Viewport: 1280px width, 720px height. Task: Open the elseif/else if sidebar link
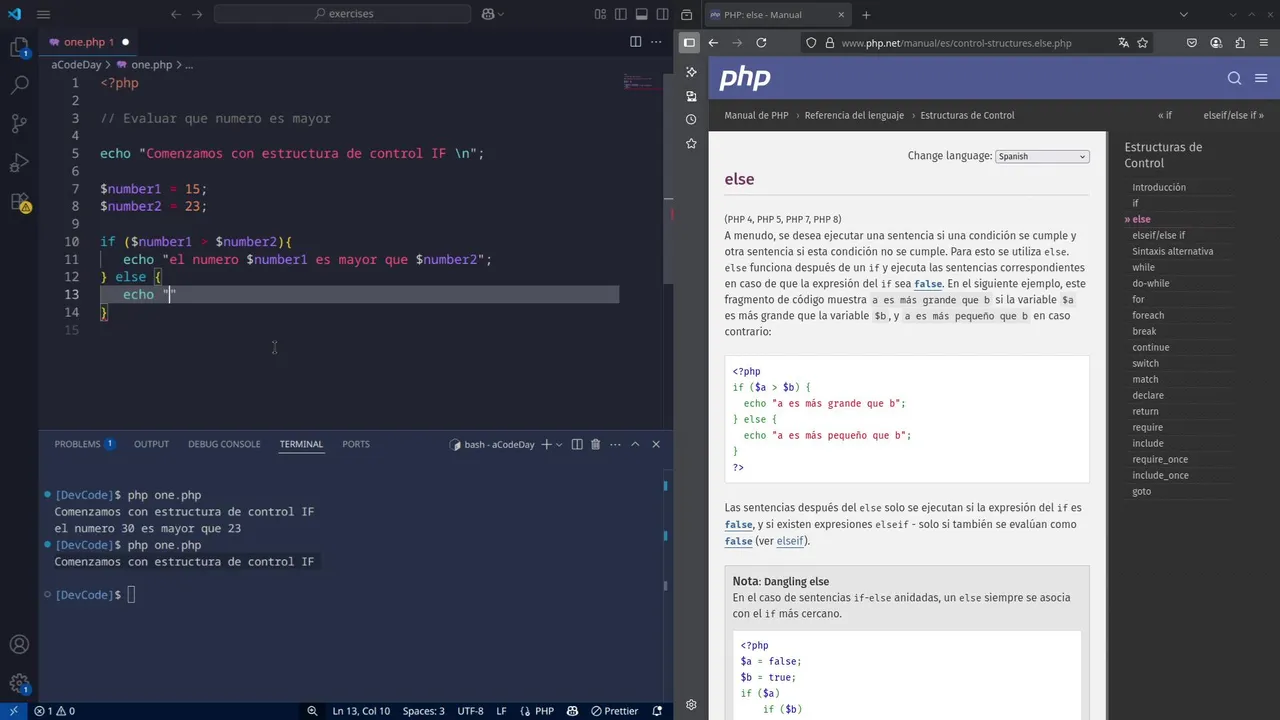pyautogui.click(x=1158, y=235)
